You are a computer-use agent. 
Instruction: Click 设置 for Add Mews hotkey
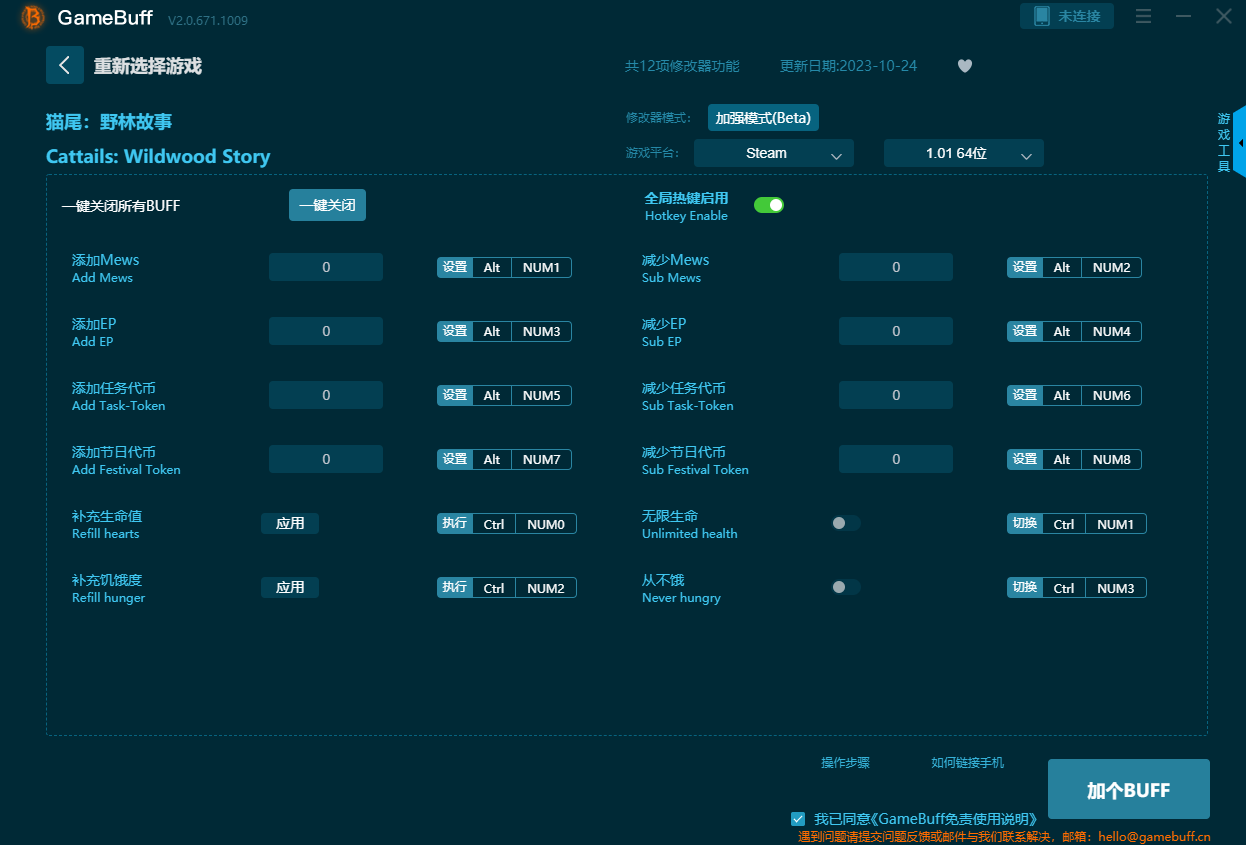[455, 267]
